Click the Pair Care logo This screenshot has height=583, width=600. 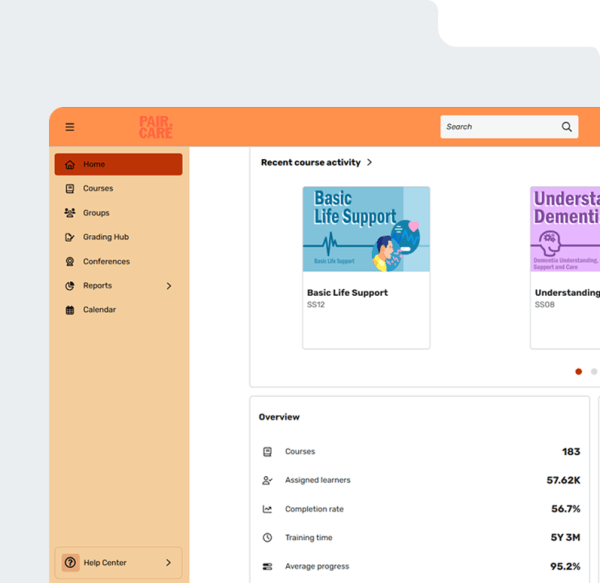(156, 127)
